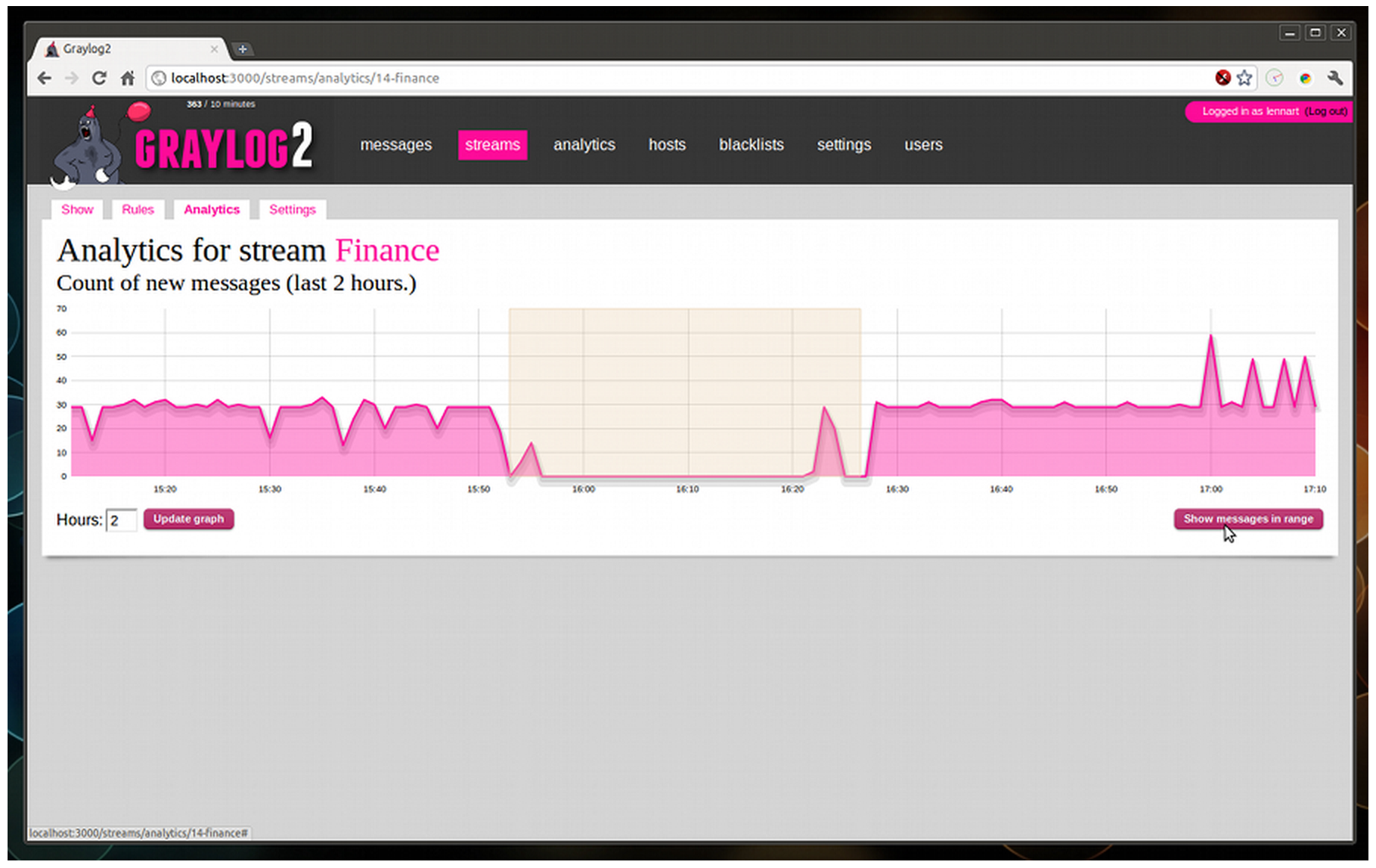Go back with the browser back arrow
Screen dimensions: 1376x868
pyautogui.click(x=45, y=78)
